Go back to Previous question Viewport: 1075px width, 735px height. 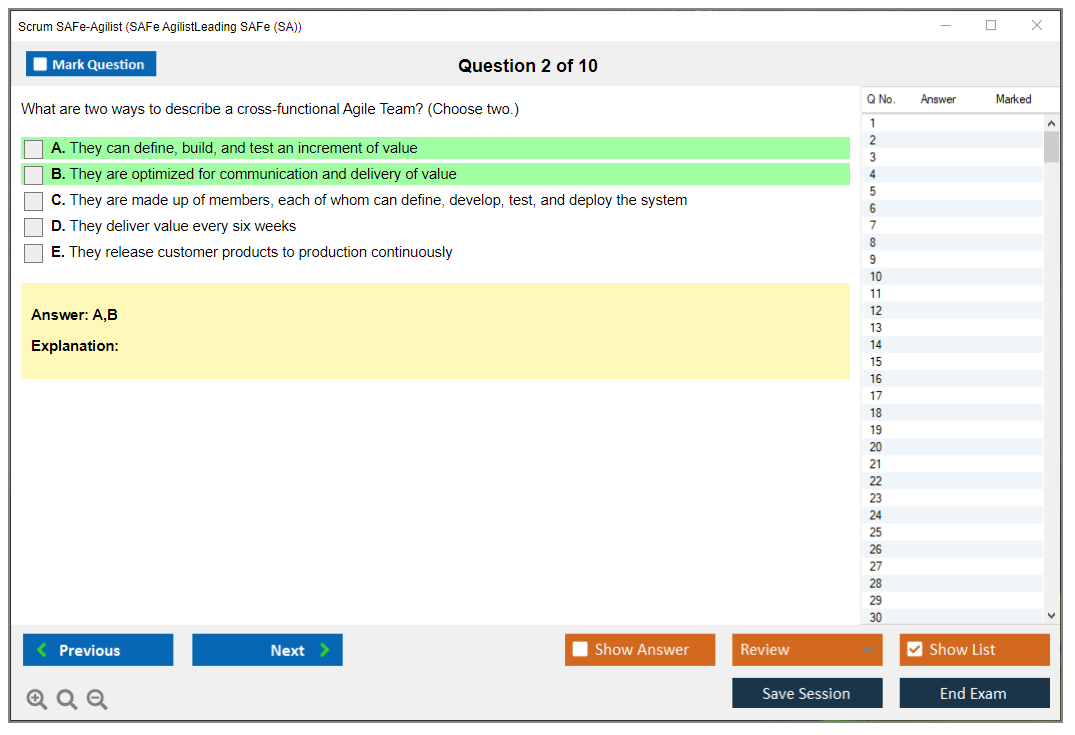(x=98, y=650)
